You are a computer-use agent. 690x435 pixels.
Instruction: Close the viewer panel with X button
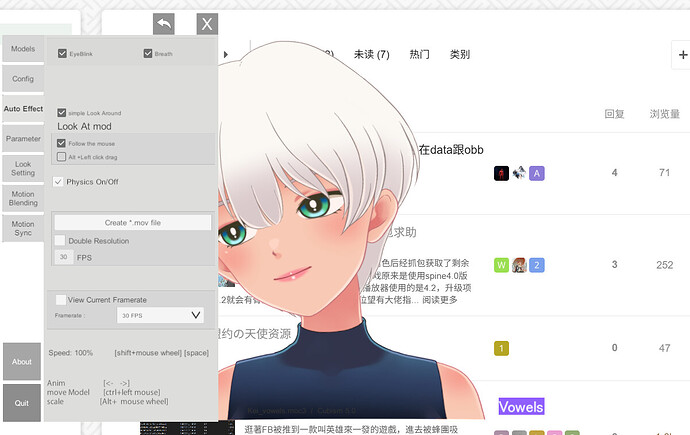coord(207,24)
